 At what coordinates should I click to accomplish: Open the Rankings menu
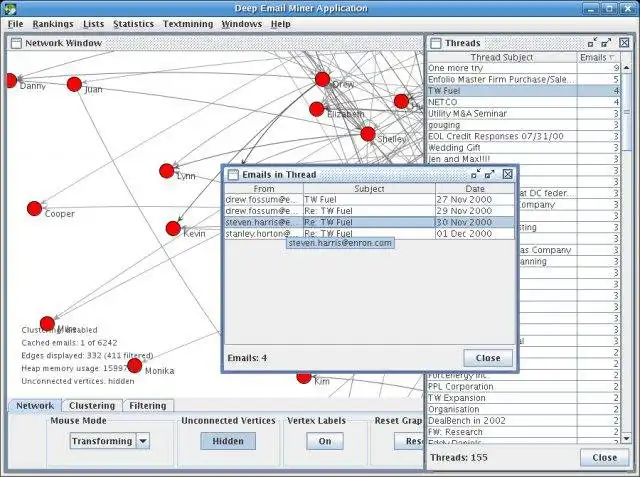(x=53, y=24)
